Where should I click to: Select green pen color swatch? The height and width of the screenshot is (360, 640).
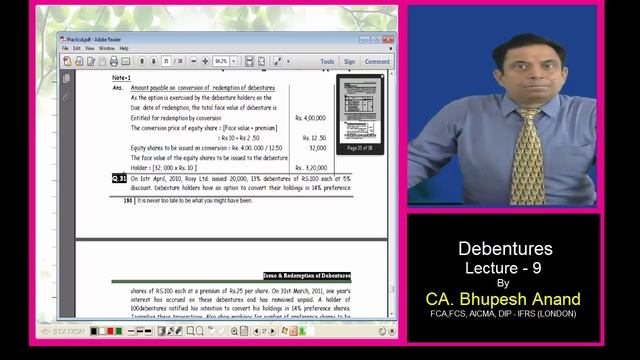point(118,331)
